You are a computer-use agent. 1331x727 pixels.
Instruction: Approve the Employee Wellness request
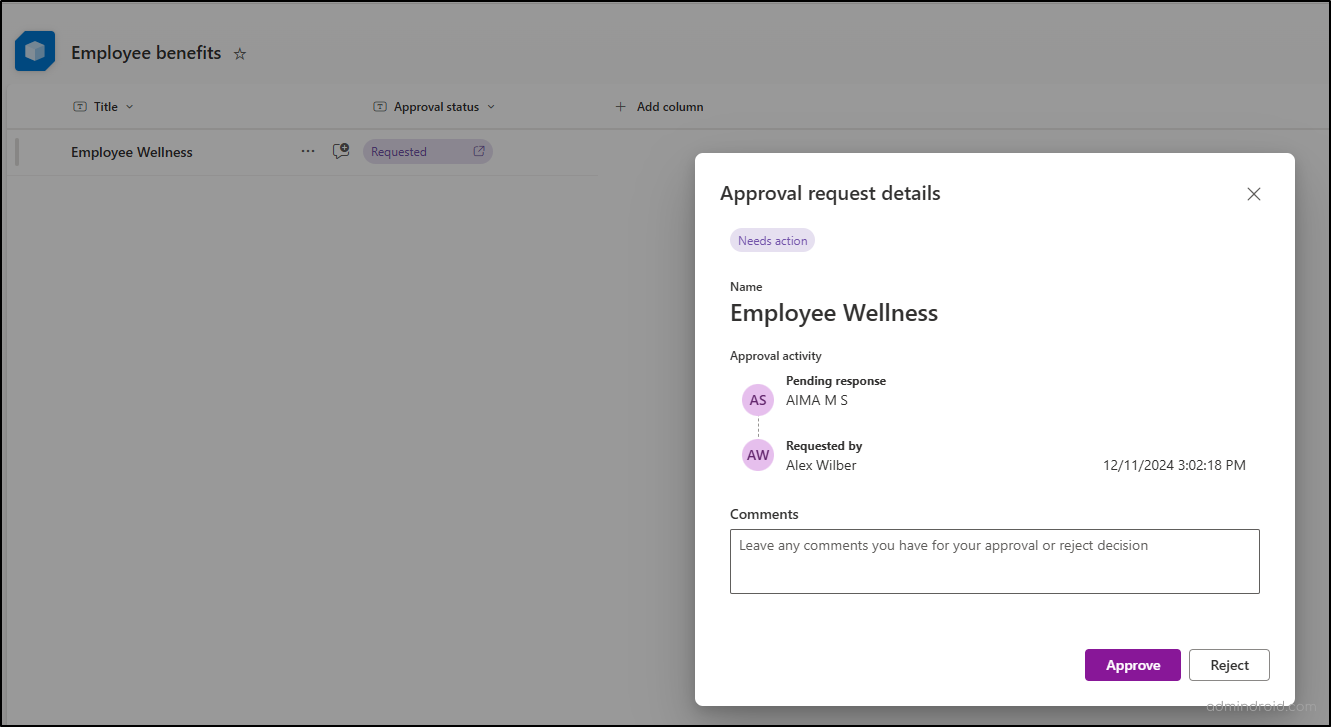click(x=1132, y=664)
